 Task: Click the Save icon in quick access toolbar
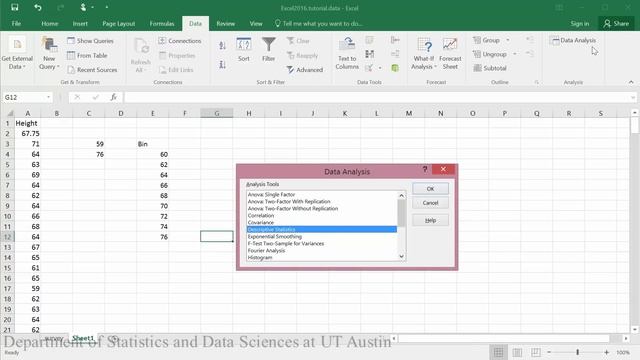(15, 7)
